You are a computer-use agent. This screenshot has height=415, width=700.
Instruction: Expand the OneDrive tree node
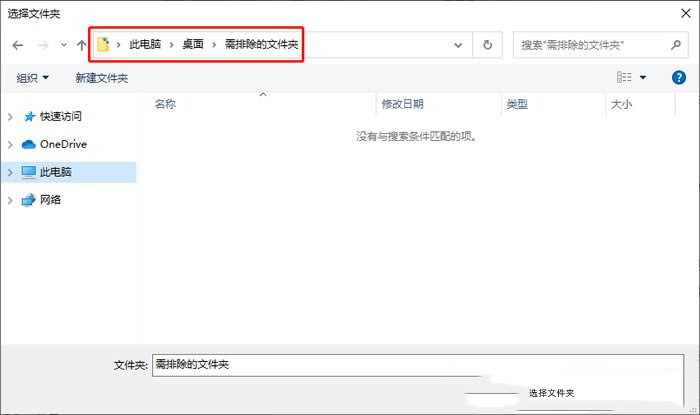coord(10,145)
